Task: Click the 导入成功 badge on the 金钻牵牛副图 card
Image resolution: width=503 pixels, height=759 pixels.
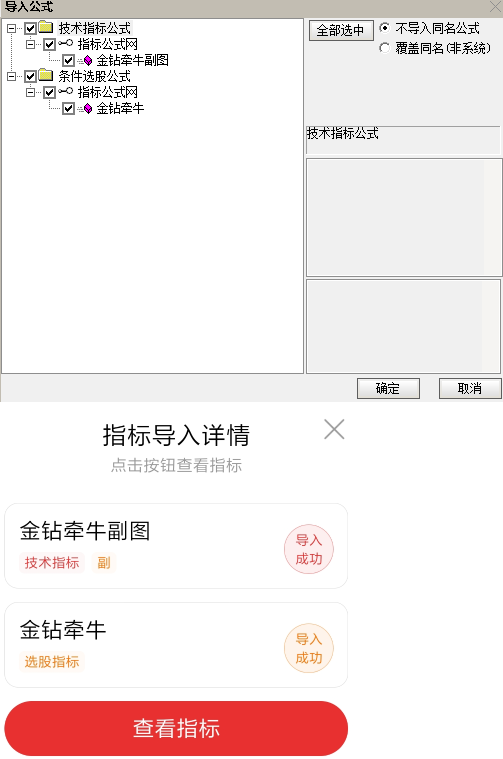Action: [x=309, y=549]
